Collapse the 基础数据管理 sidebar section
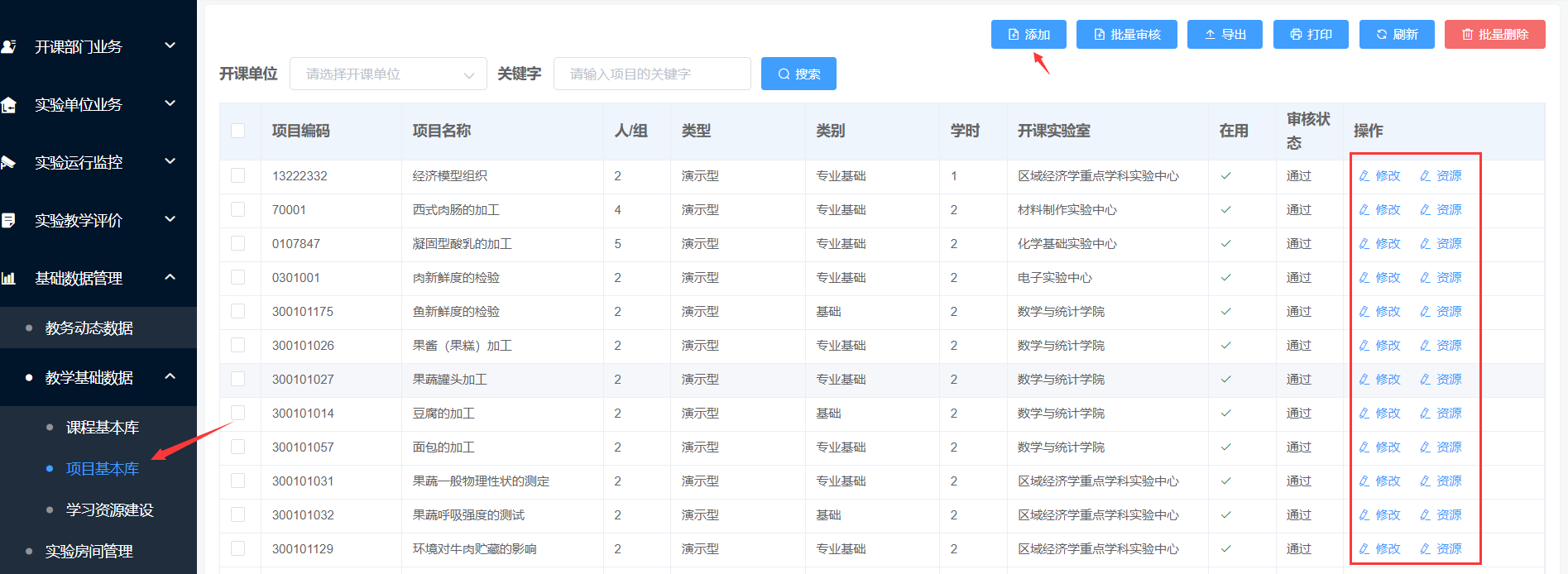The height and width of the screenshot is (574, 1568). click(98, 279)
